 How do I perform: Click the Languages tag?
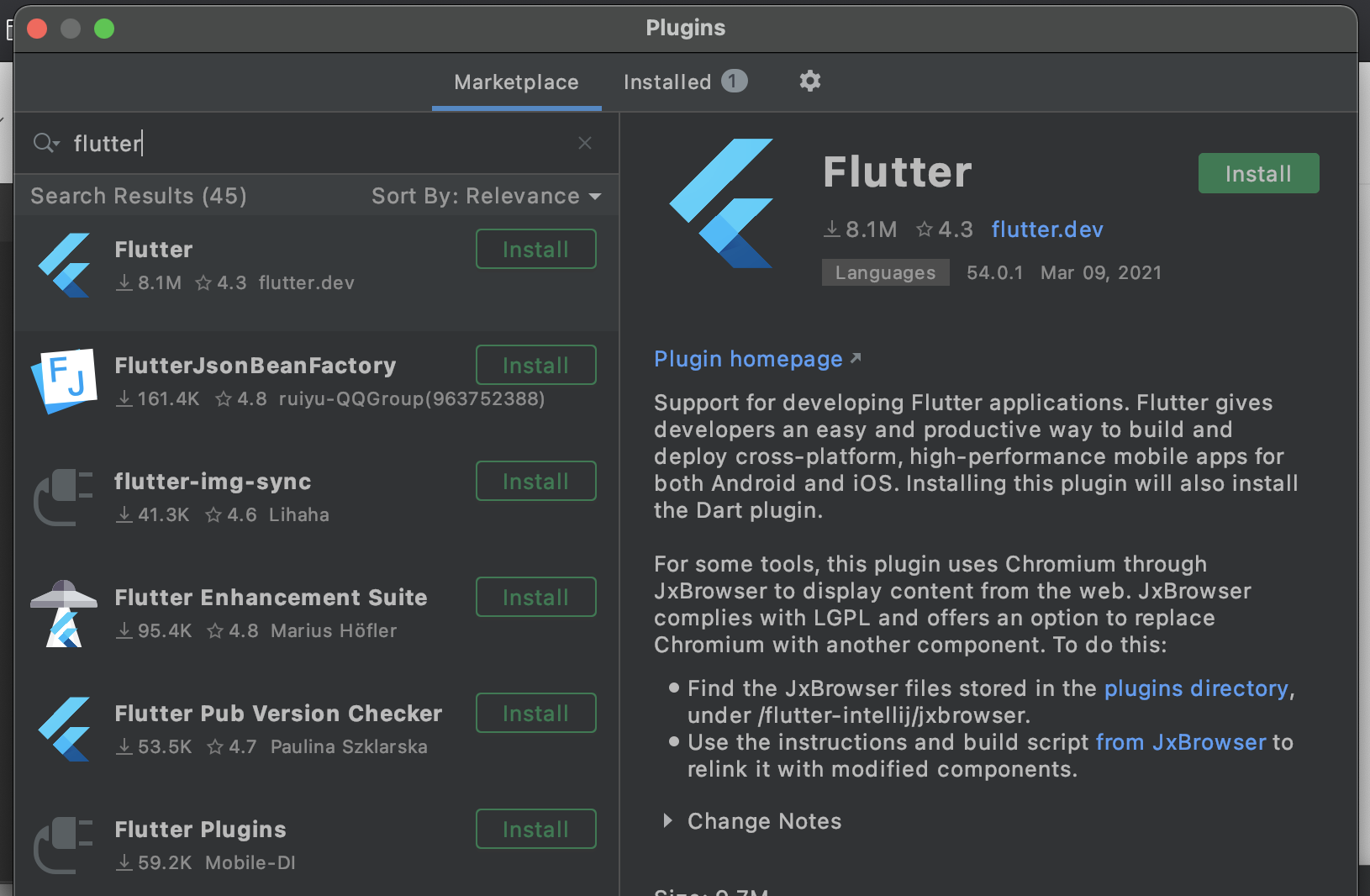pos(885,272)
